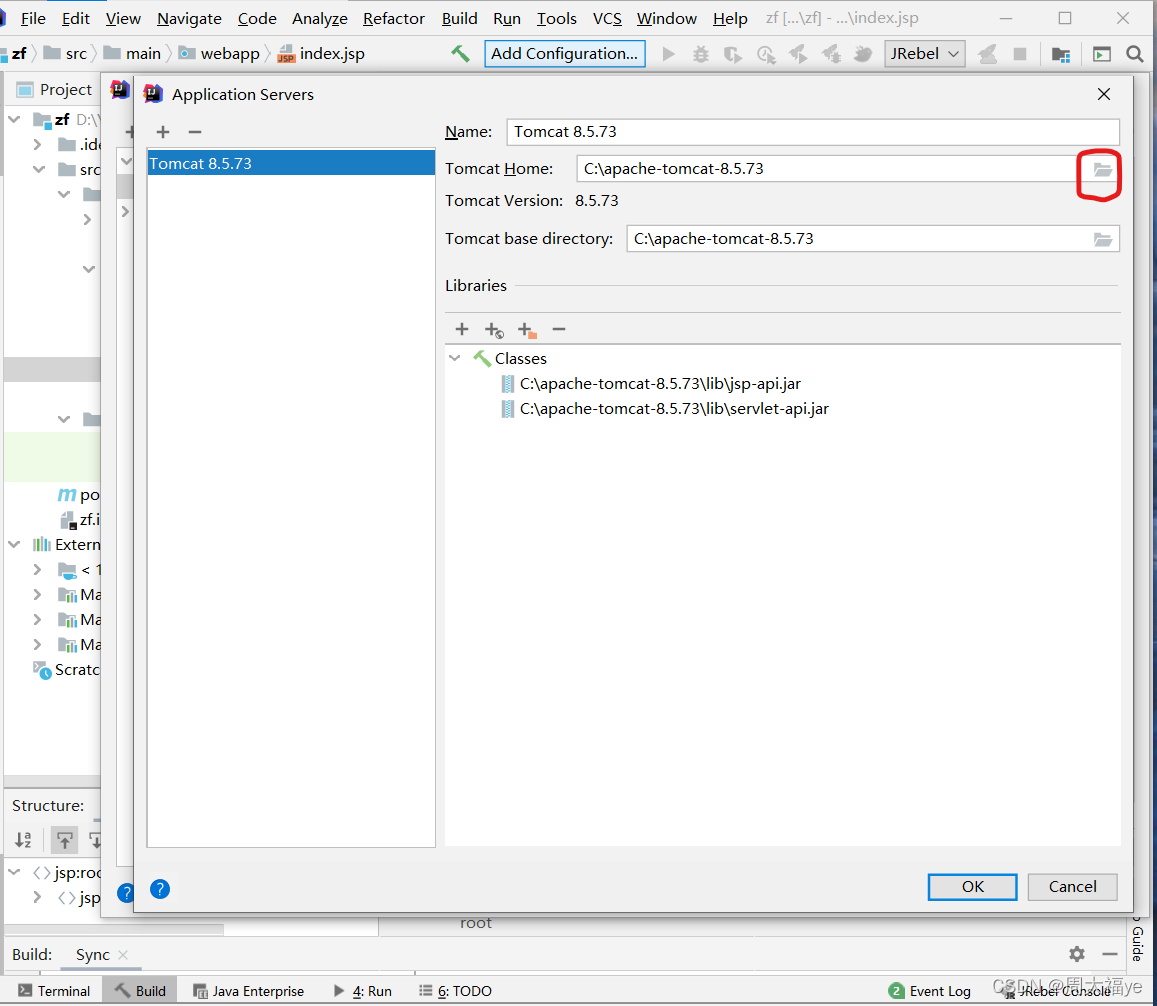Run with Coverage toolbar icon
This screenshot has width=1157, height=1006.
pyautogui.click(x=733, y=55)
